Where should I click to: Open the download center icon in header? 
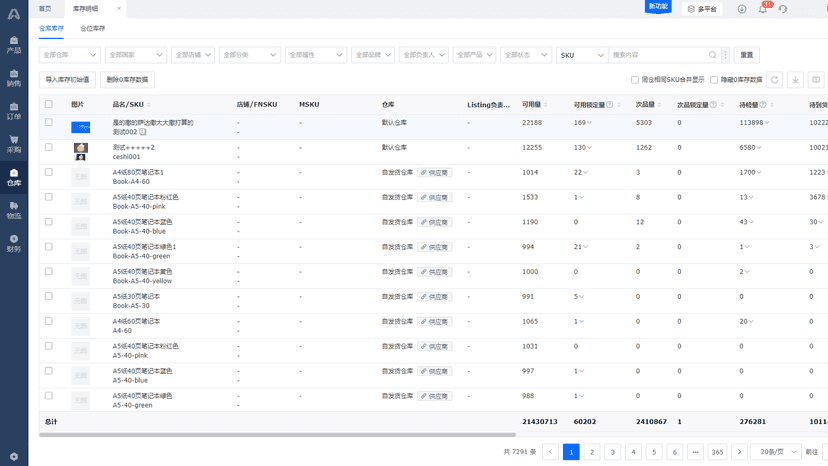pyautogui.click(x=742, y=9)
